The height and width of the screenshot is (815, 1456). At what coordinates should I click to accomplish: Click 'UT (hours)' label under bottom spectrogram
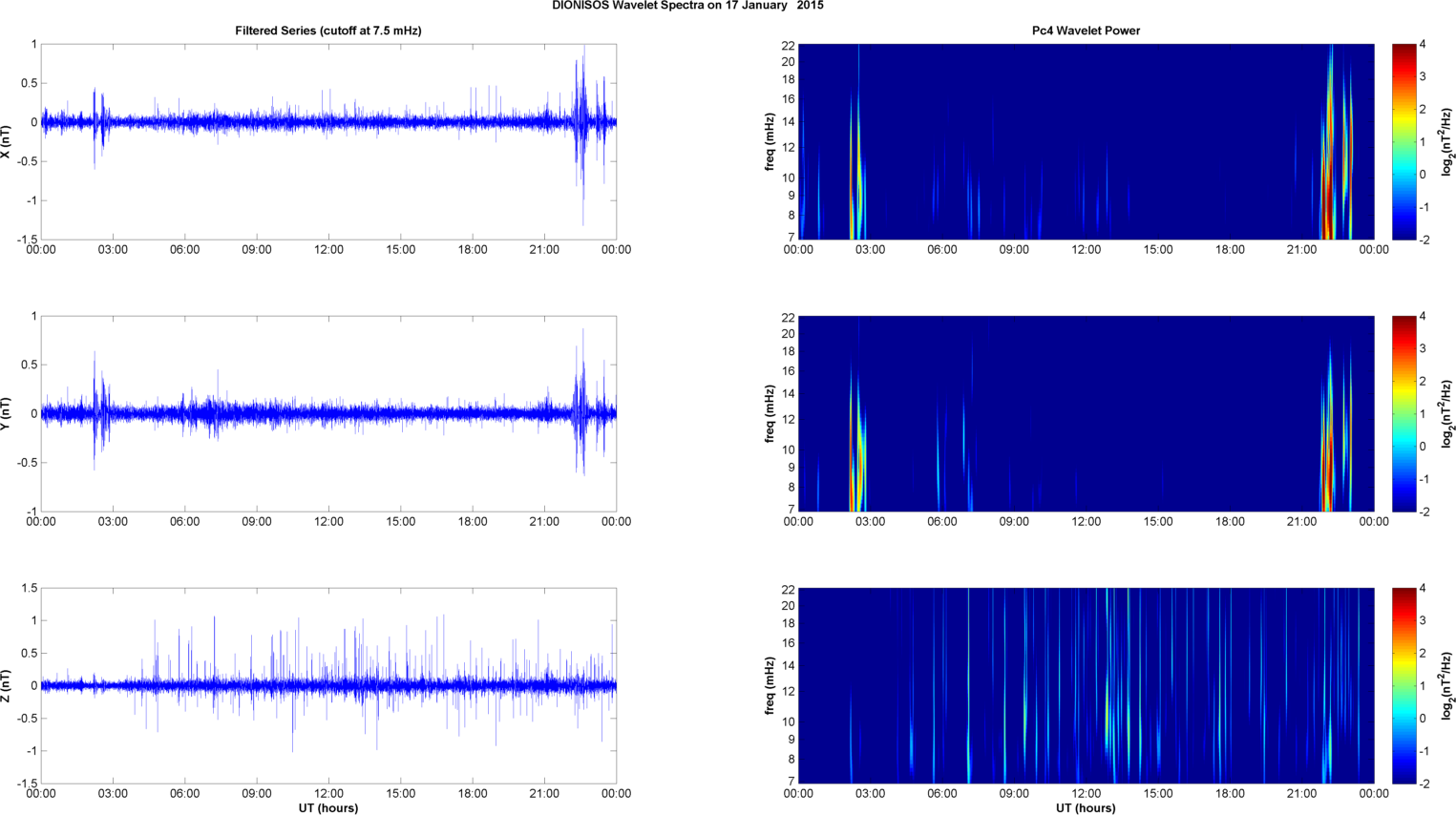[1086, 807]
